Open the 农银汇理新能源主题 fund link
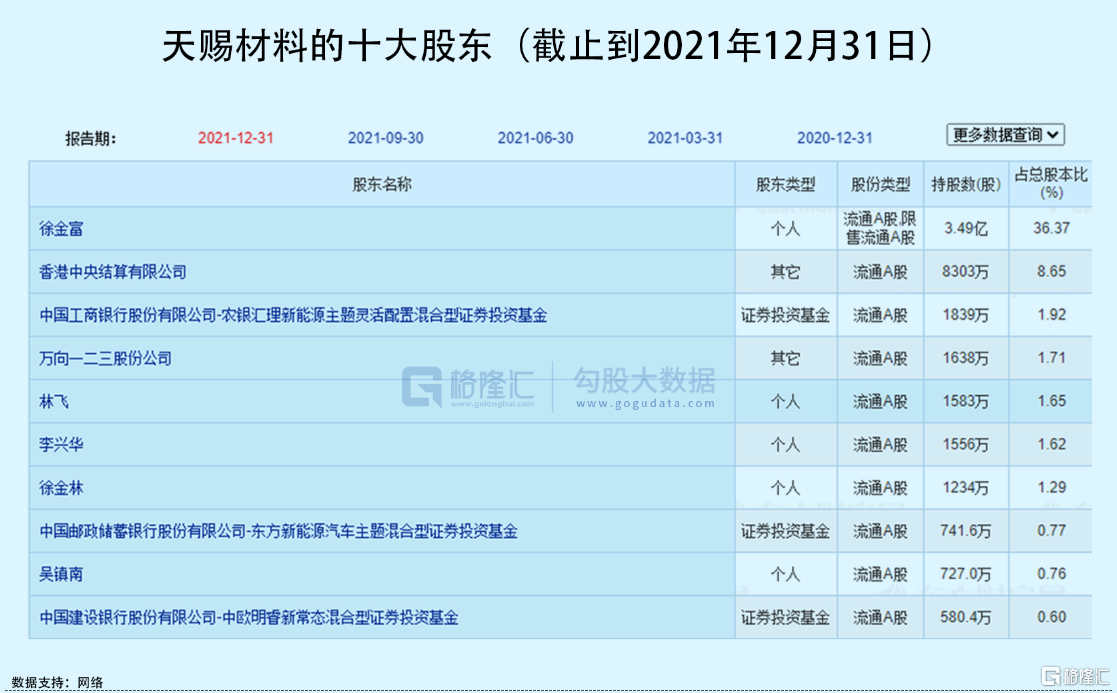1117x693 pixels. pos(293,316)
